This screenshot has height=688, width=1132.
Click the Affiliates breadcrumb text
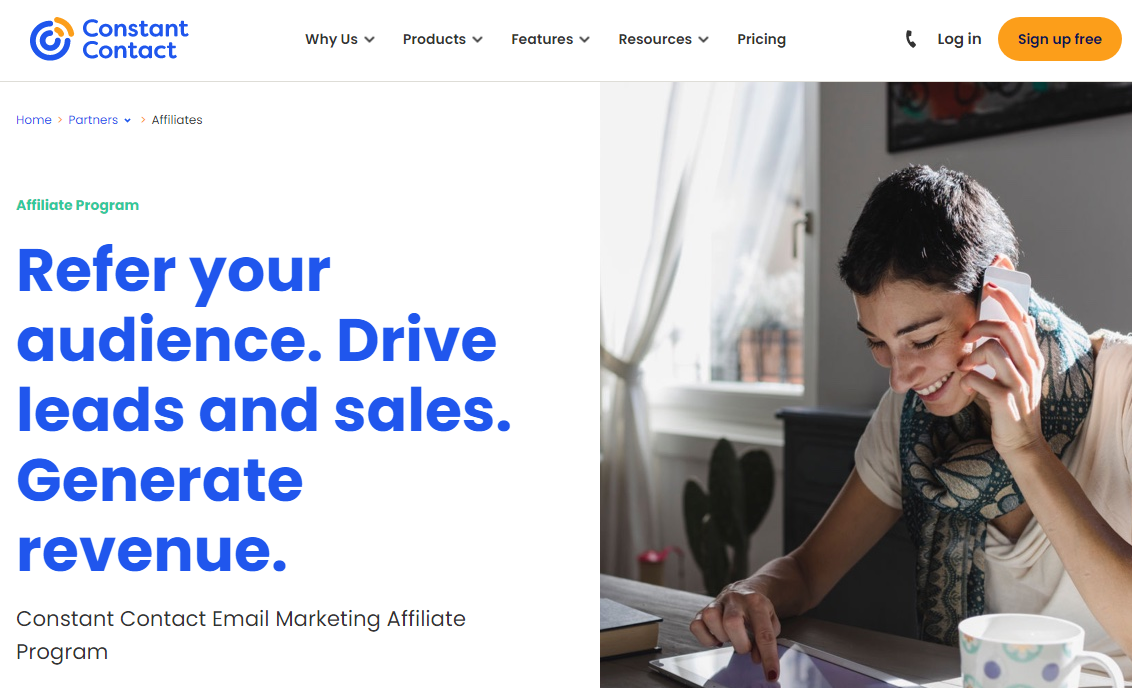pyautogui.click(x=177, y=120)
